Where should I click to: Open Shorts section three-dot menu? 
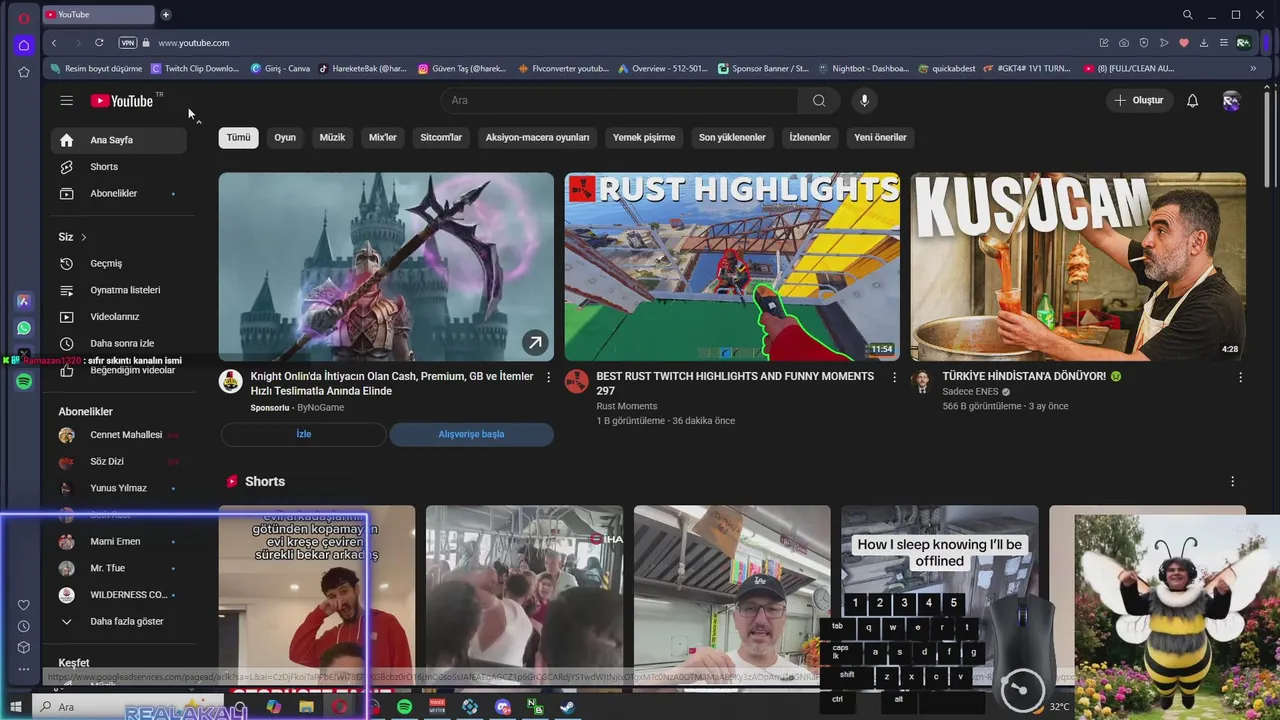click(1232, 481)
